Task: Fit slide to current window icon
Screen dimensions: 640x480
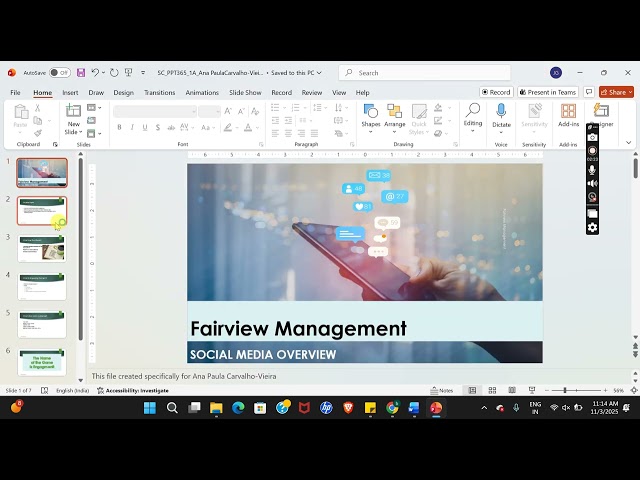Action: click(x=634, y=391)
